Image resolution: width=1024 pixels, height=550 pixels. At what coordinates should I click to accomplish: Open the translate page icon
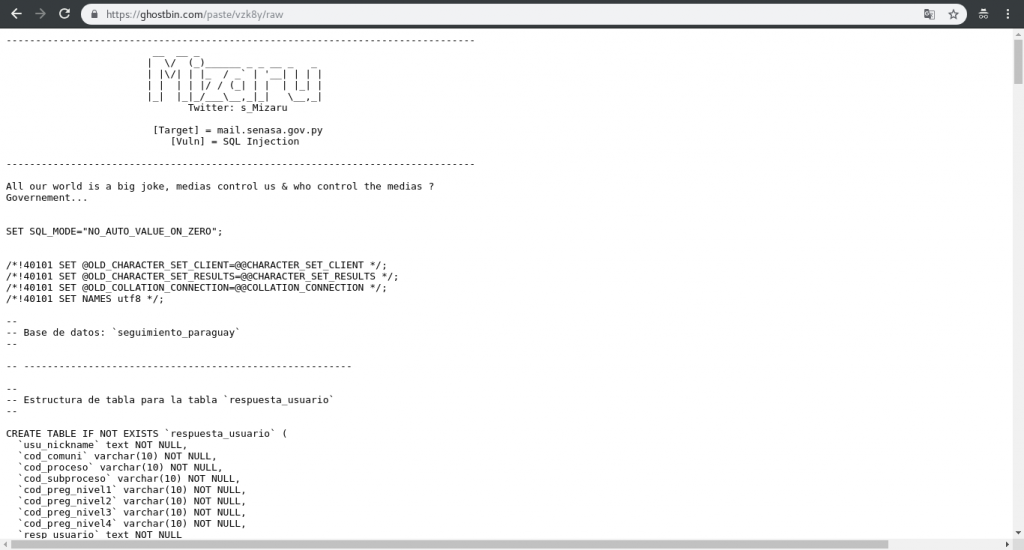pos(929,14)
